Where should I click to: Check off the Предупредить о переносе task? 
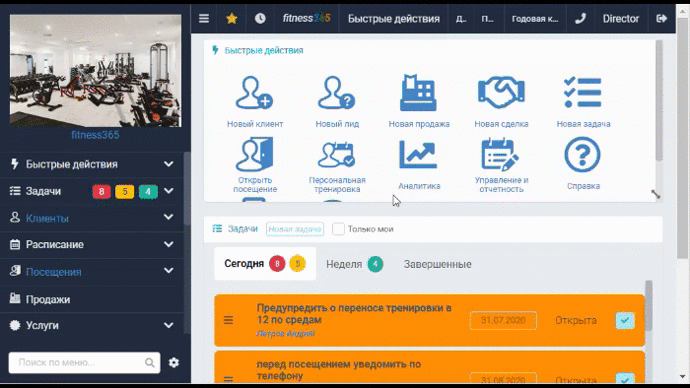[625, 320]
